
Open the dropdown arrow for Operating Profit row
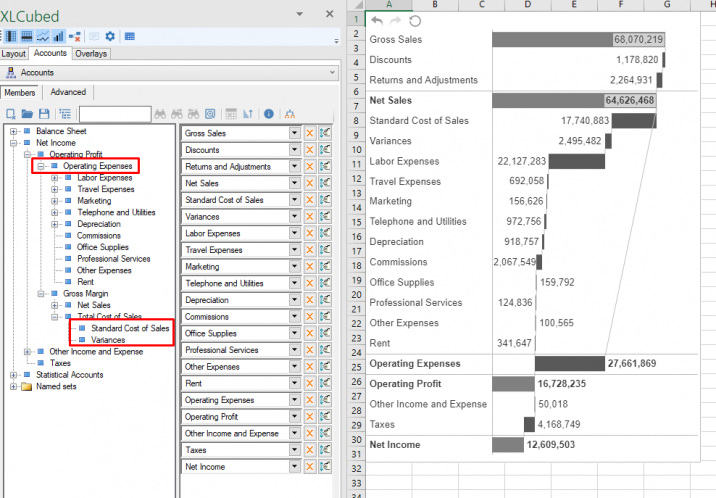[x=295, y=417]
